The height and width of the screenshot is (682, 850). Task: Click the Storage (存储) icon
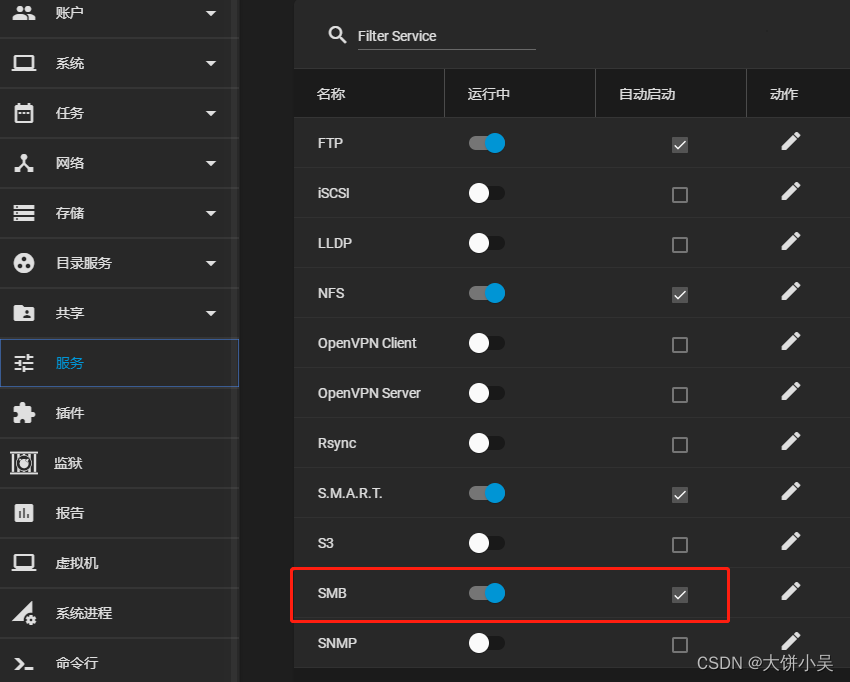(24, 213)
